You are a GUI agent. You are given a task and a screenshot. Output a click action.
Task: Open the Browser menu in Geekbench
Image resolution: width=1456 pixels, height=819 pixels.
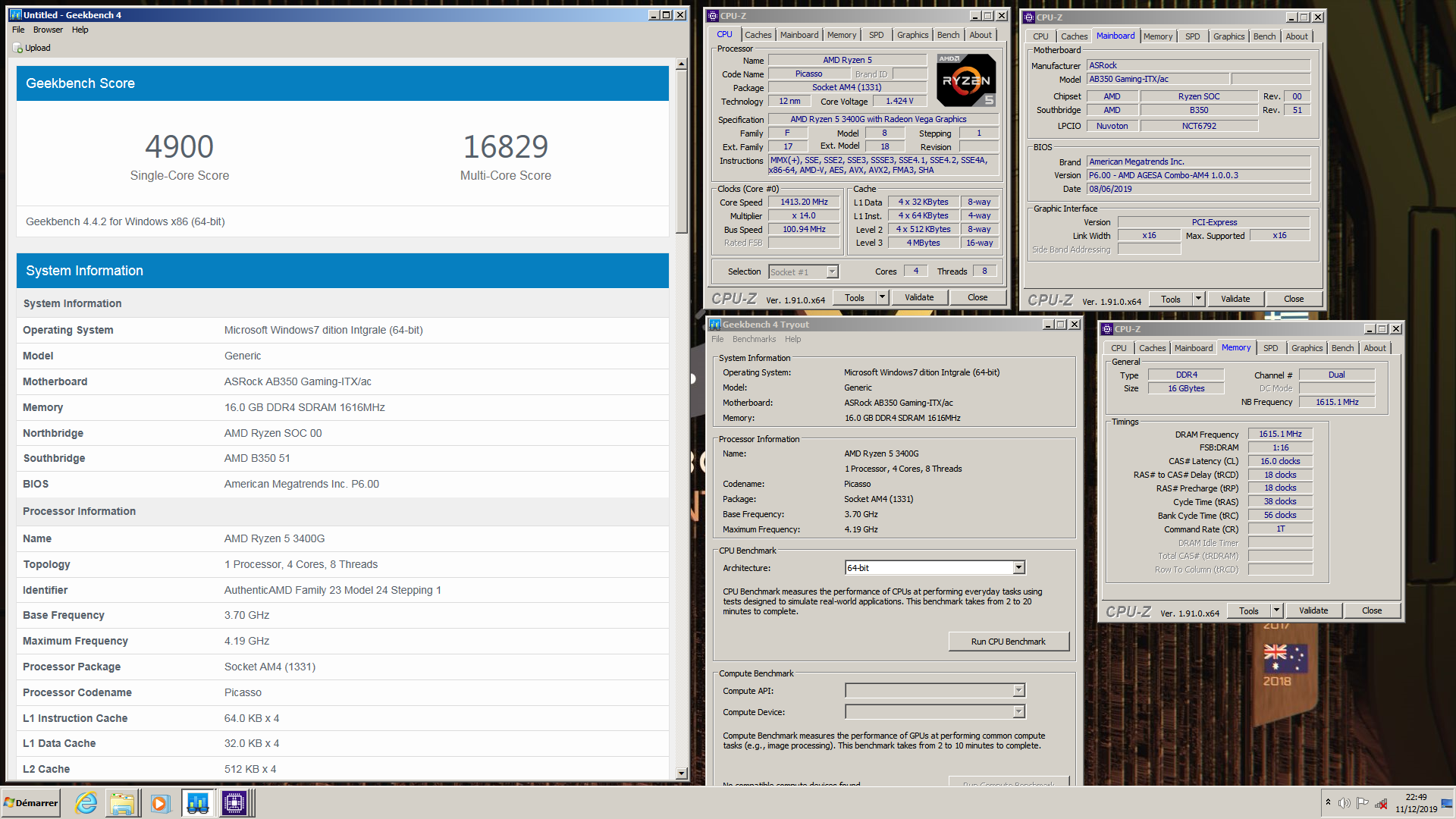[x=48, y=30]
